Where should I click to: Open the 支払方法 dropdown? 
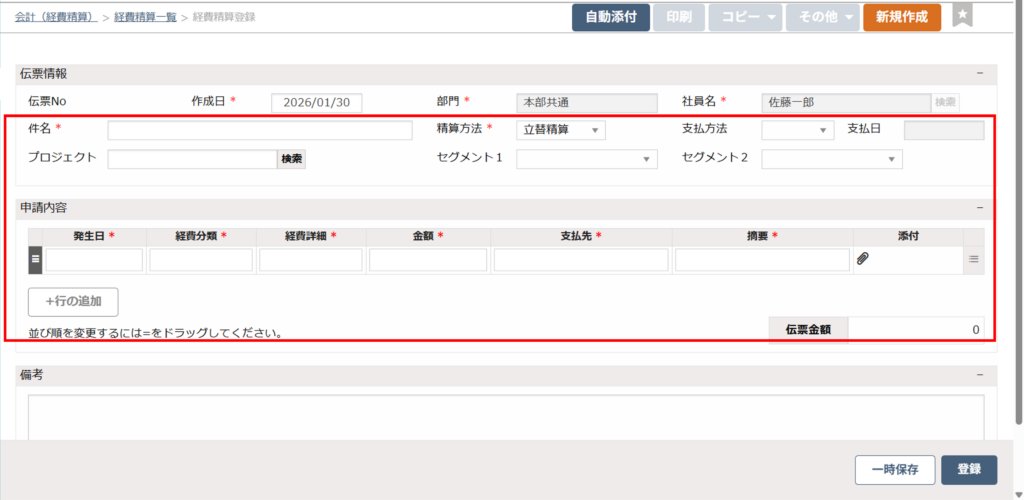[x=797, y=130]
